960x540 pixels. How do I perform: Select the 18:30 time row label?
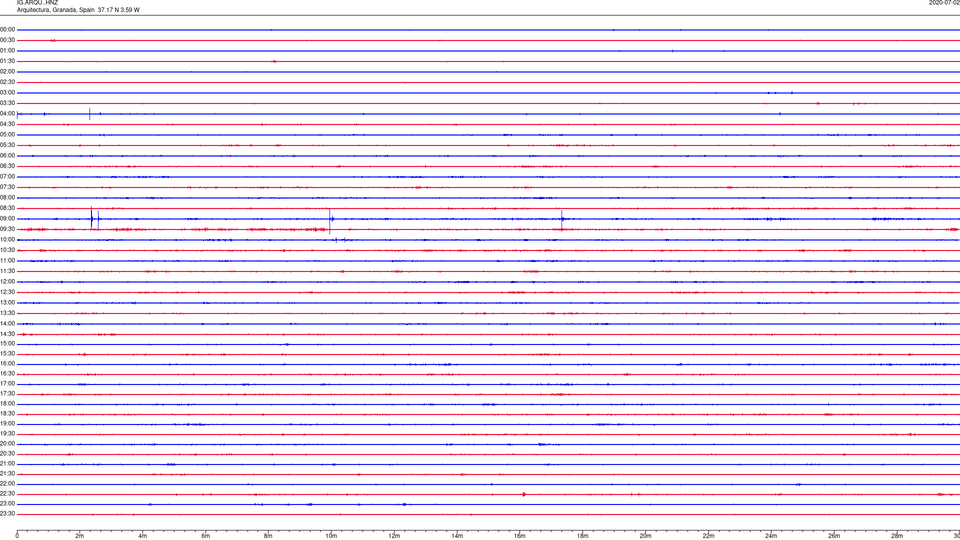pyautogui.click(x=7, y=414)
